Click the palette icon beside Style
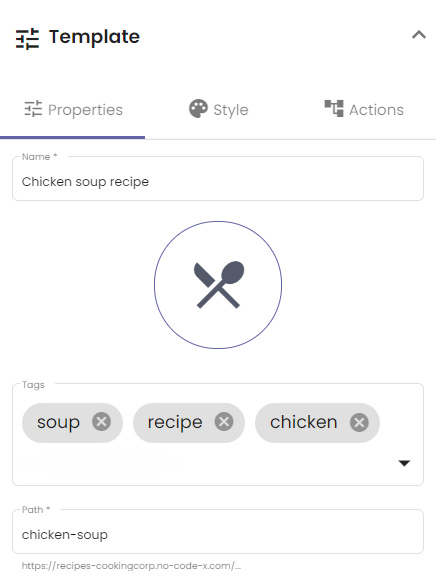Screen dimensions: 436x582 (199, 109)
